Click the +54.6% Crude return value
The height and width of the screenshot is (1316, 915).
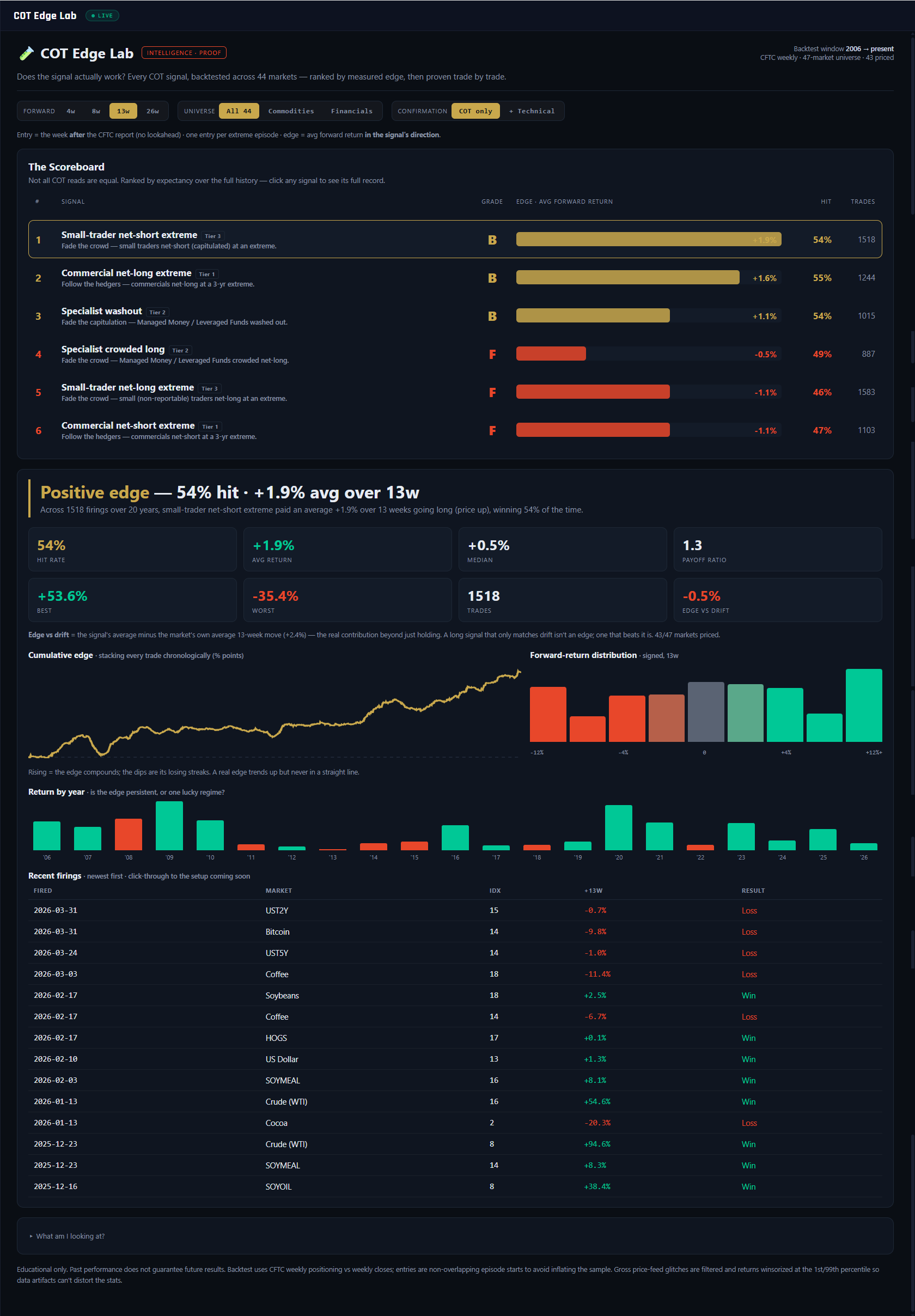tap(597, 1101)
